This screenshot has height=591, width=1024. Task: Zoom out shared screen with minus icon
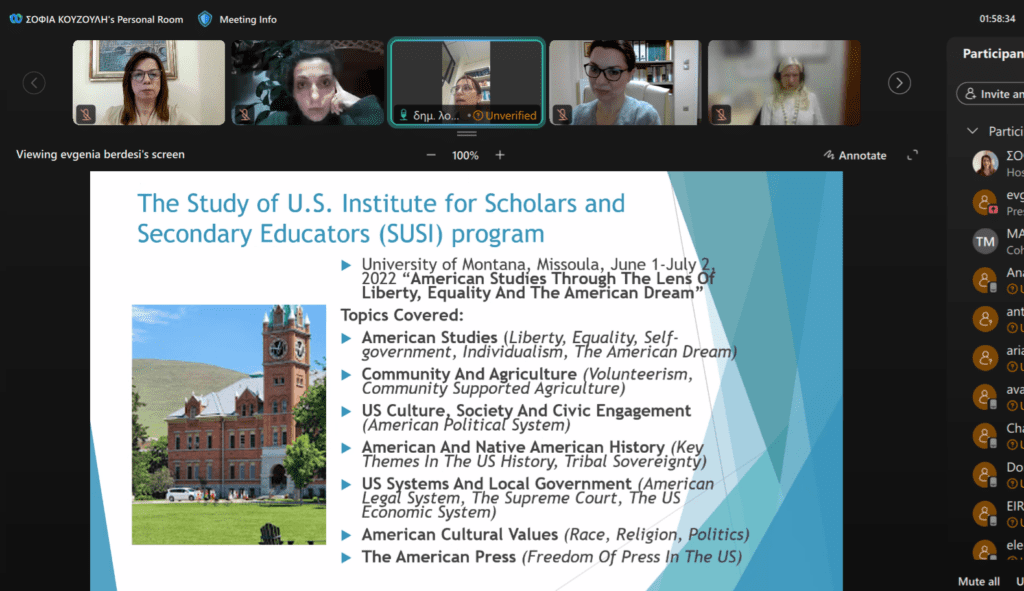(x=431, y=155)
